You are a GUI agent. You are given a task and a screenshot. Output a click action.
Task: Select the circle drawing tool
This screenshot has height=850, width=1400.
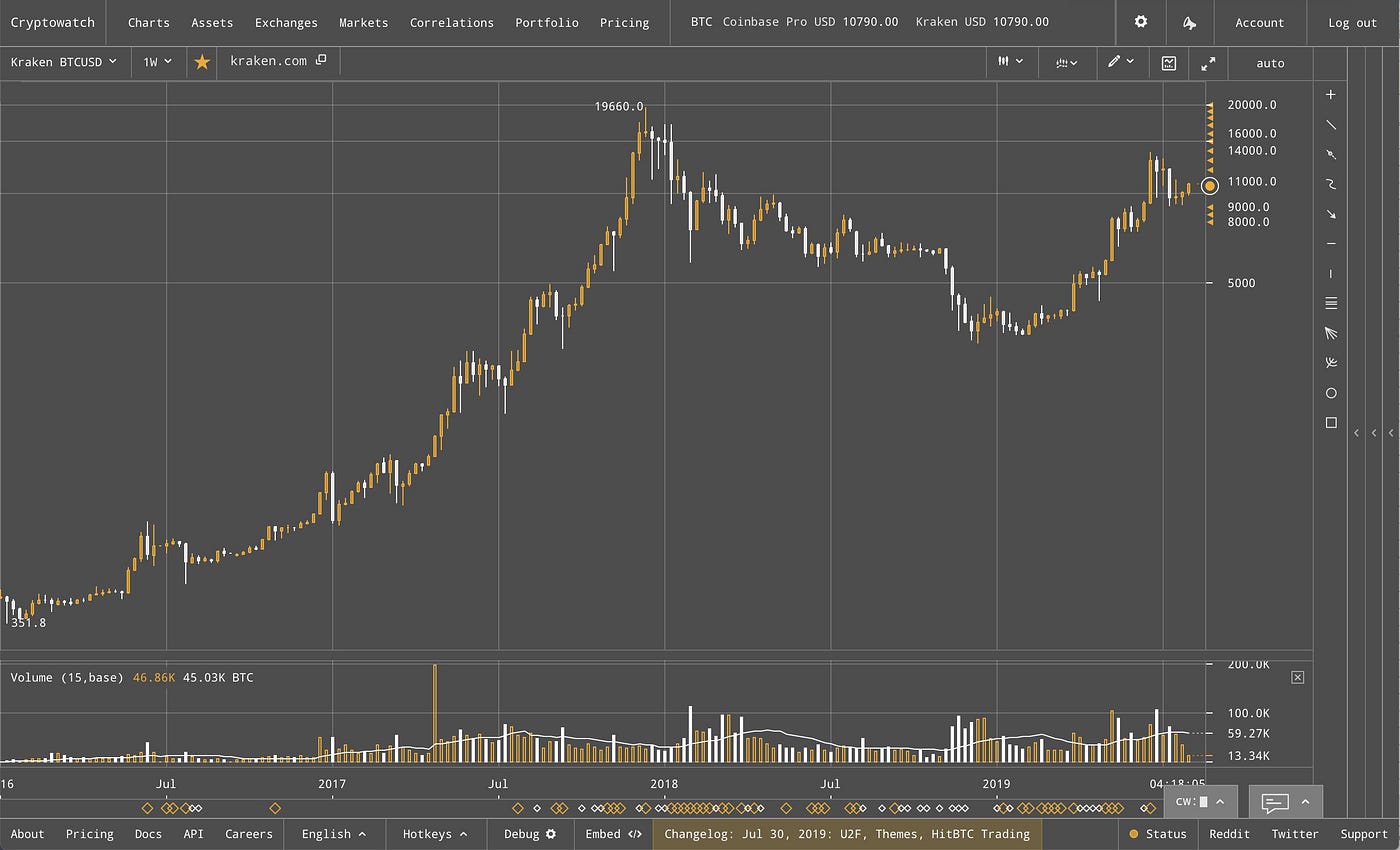1330,393
